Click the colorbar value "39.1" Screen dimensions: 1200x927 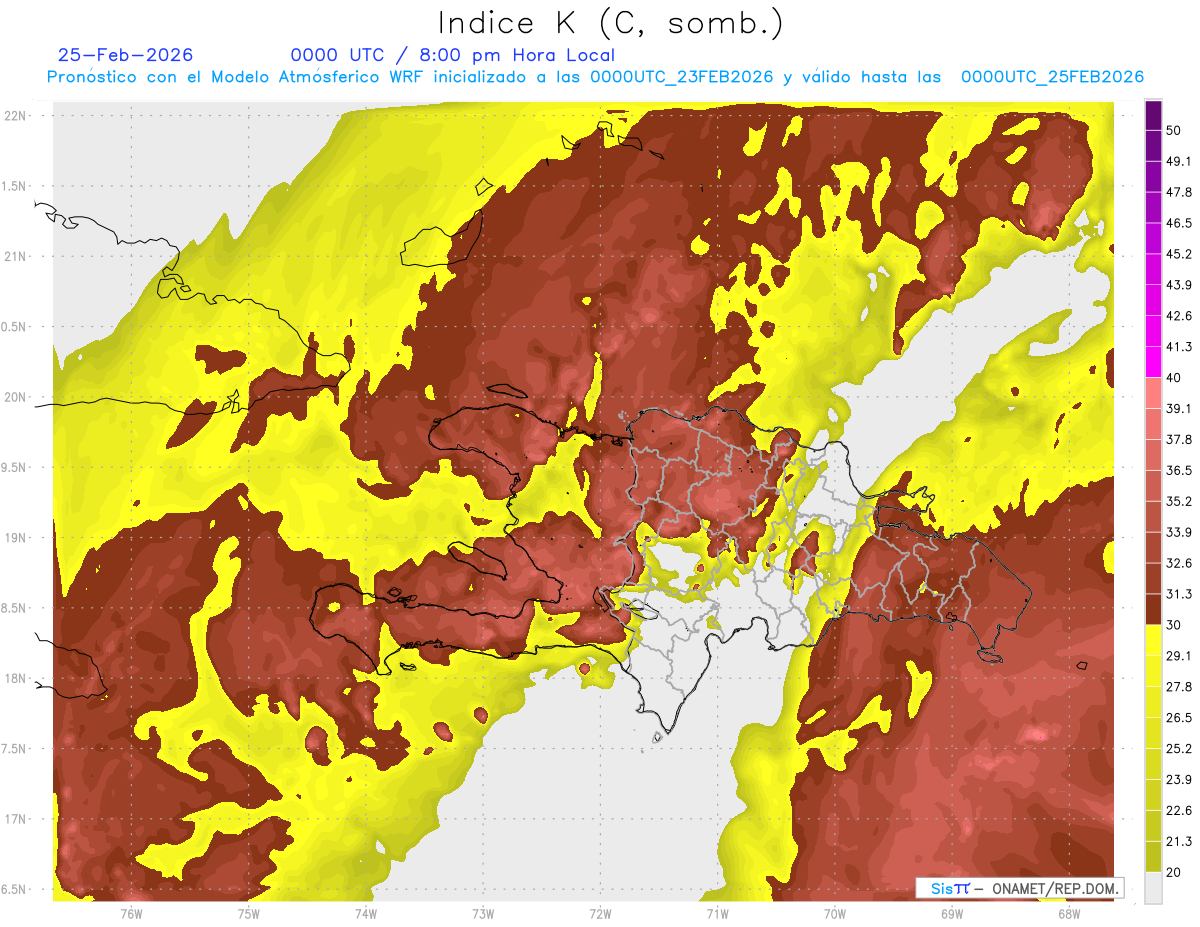tap(1179, 408)
